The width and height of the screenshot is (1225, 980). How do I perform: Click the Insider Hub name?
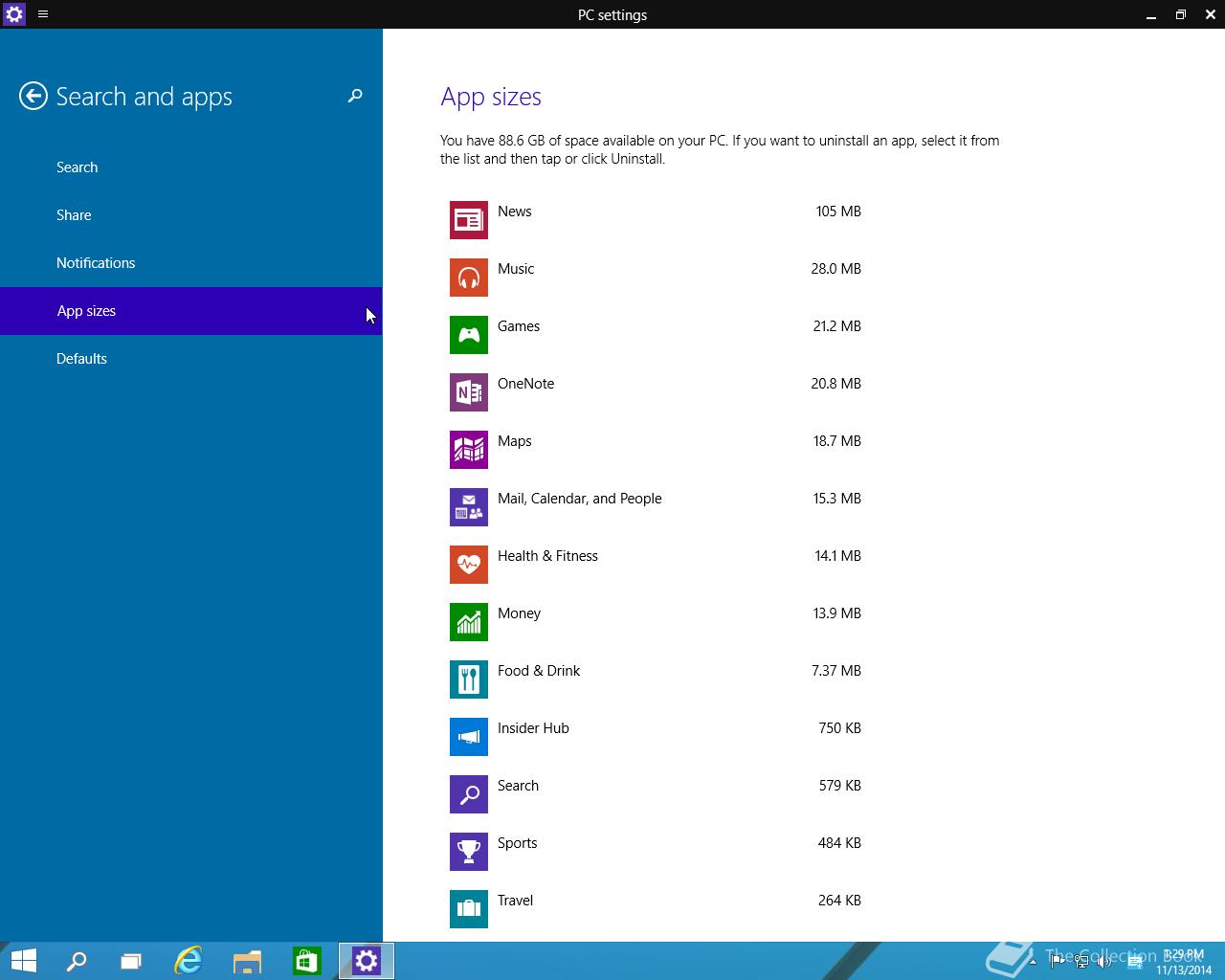(x=533, y=728)
